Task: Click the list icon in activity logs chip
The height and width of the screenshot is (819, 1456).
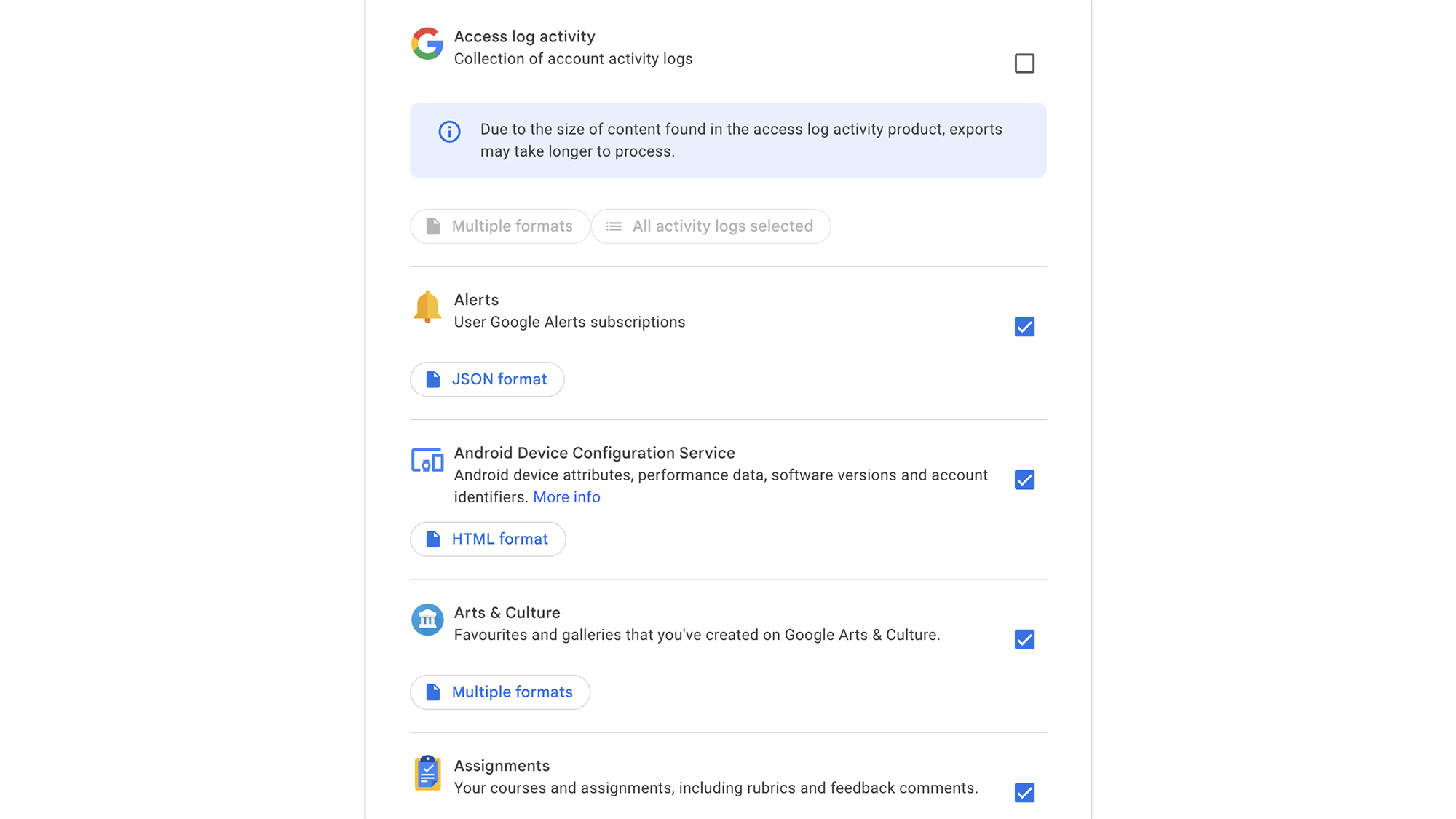Action: pos(614,226)
